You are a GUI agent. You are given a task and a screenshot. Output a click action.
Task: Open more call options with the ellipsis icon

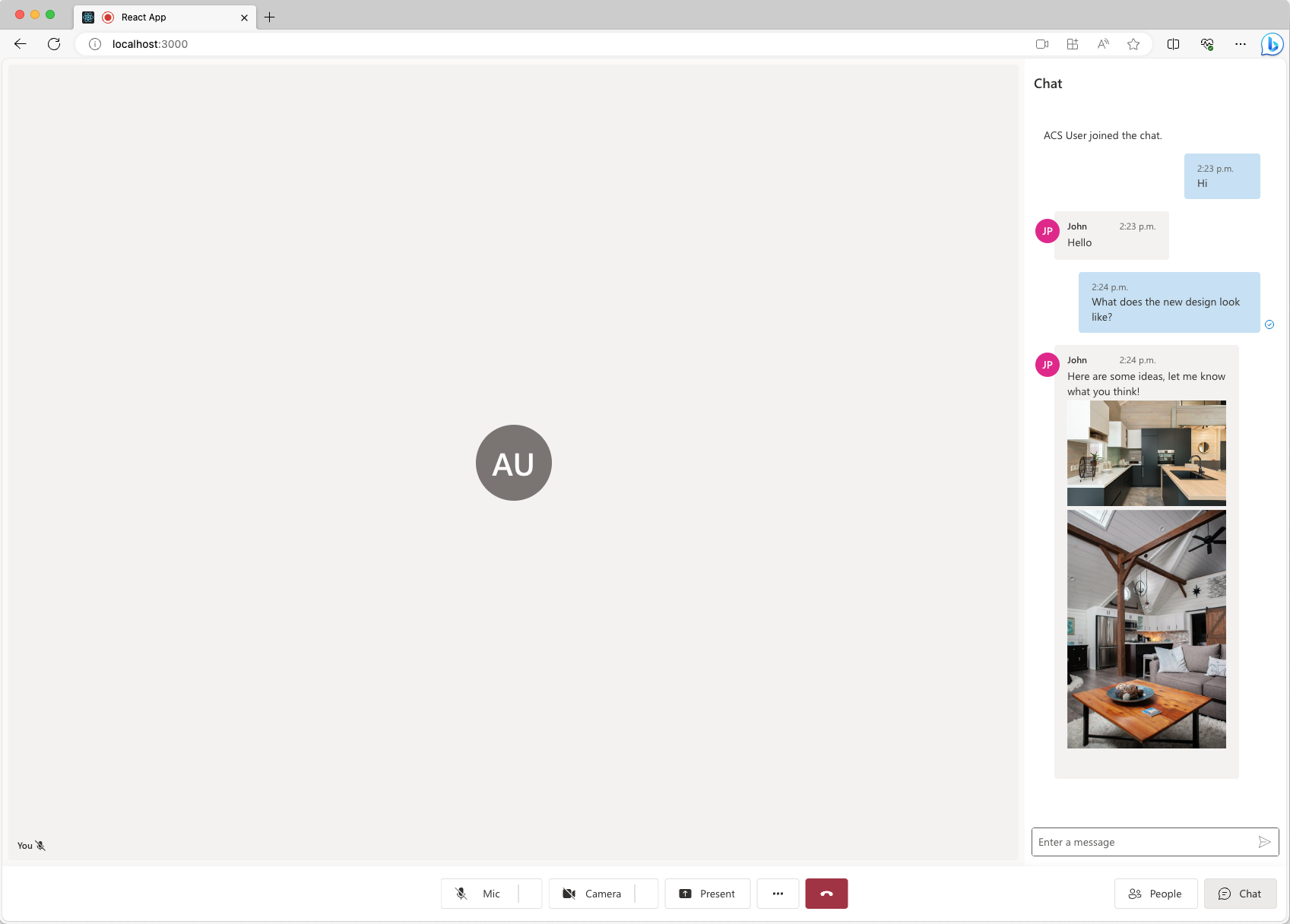click(777, 894)
